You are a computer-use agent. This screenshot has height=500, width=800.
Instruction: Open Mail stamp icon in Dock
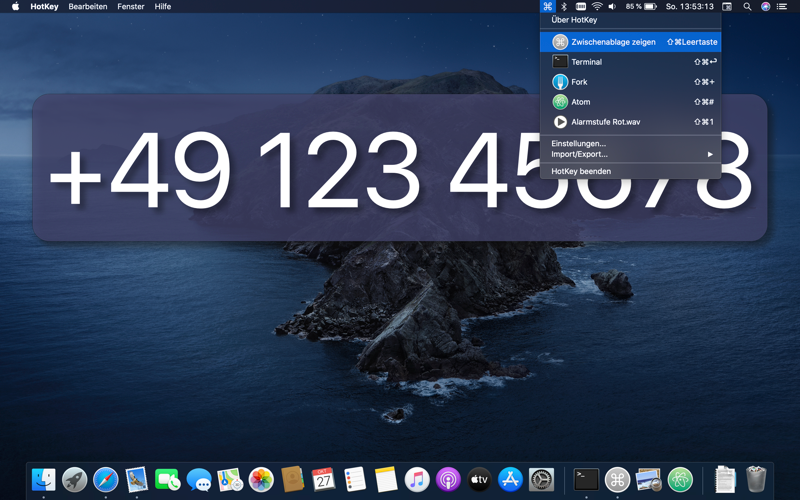coord(136,480)
